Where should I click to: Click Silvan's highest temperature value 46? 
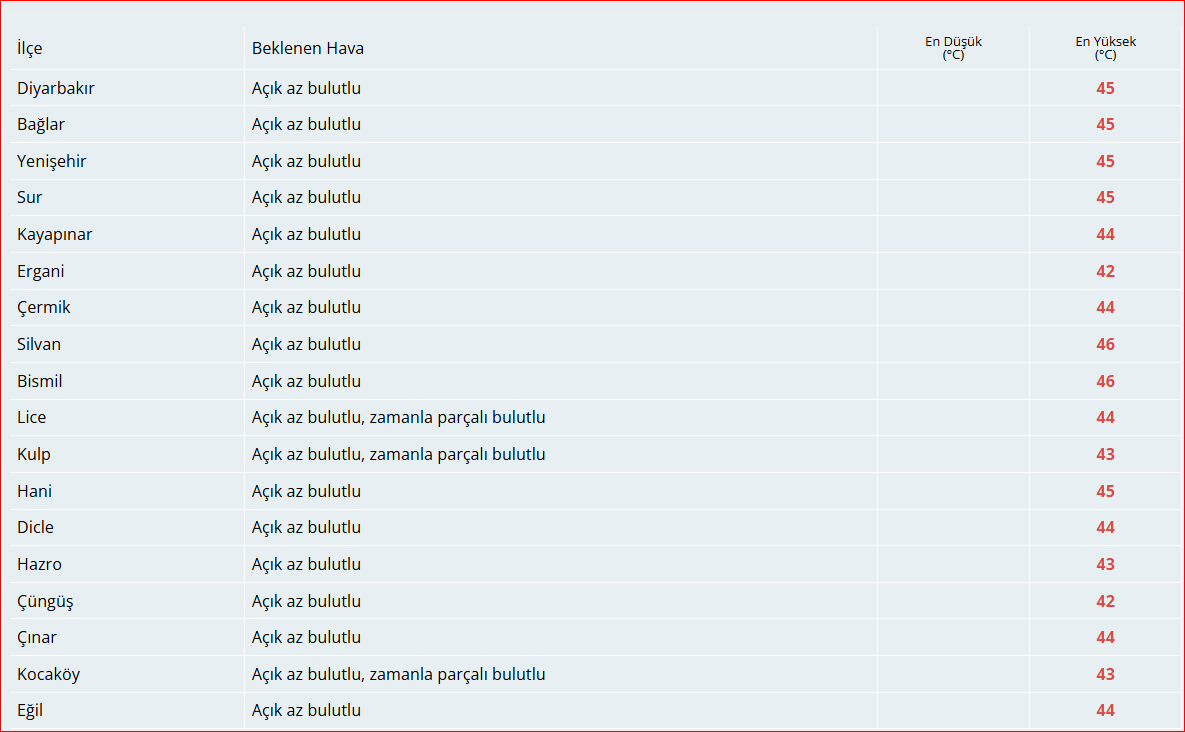tap(1105, 344)
